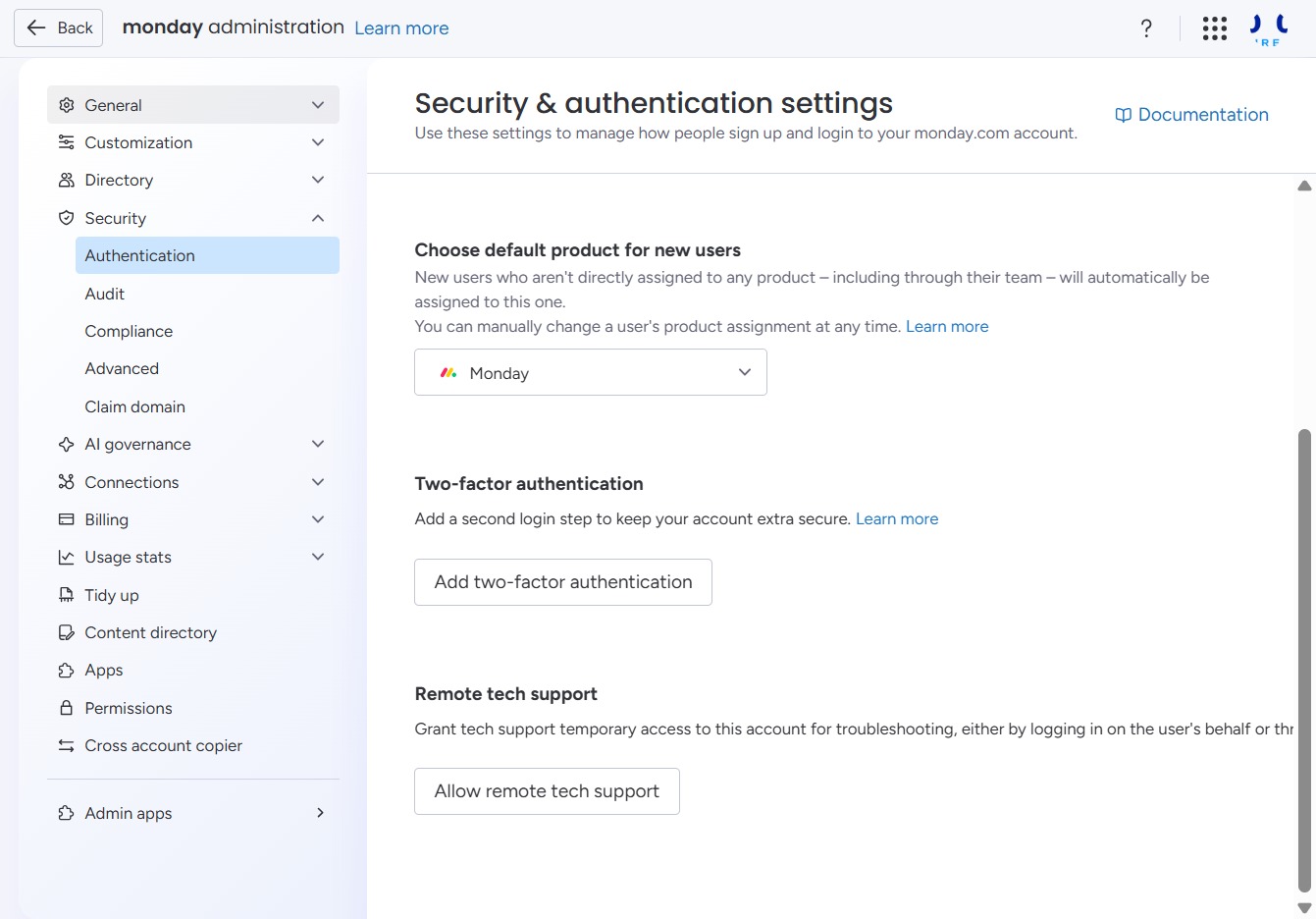Click the Directory people icon
The image size is (1316, 919).
(x=67, y=180)
